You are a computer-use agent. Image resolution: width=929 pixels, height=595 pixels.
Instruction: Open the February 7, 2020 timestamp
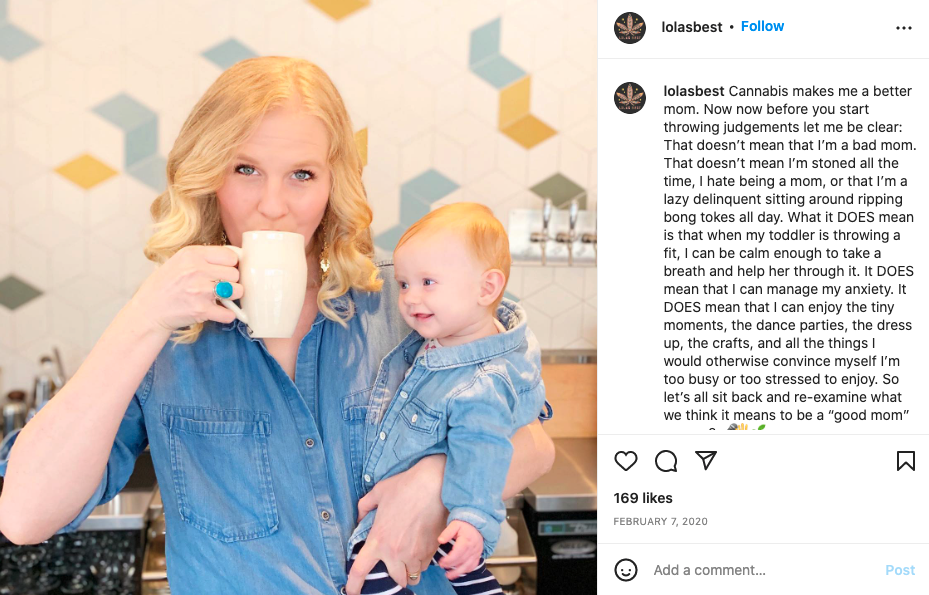[660, 522]
